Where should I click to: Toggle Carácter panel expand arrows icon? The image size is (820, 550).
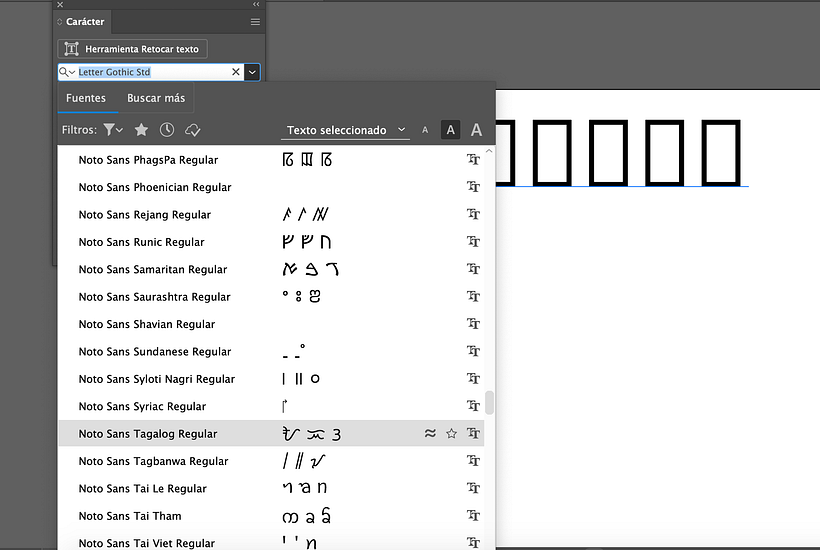click(60, 22)
